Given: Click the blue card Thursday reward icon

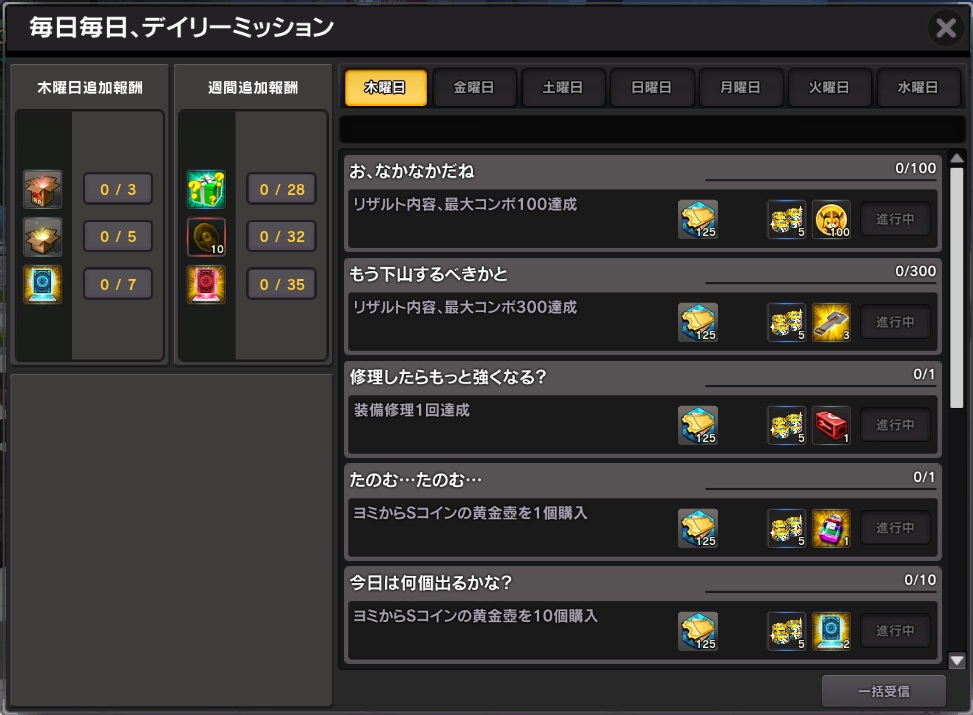Looking at the screenshot, I should [42, 284].
